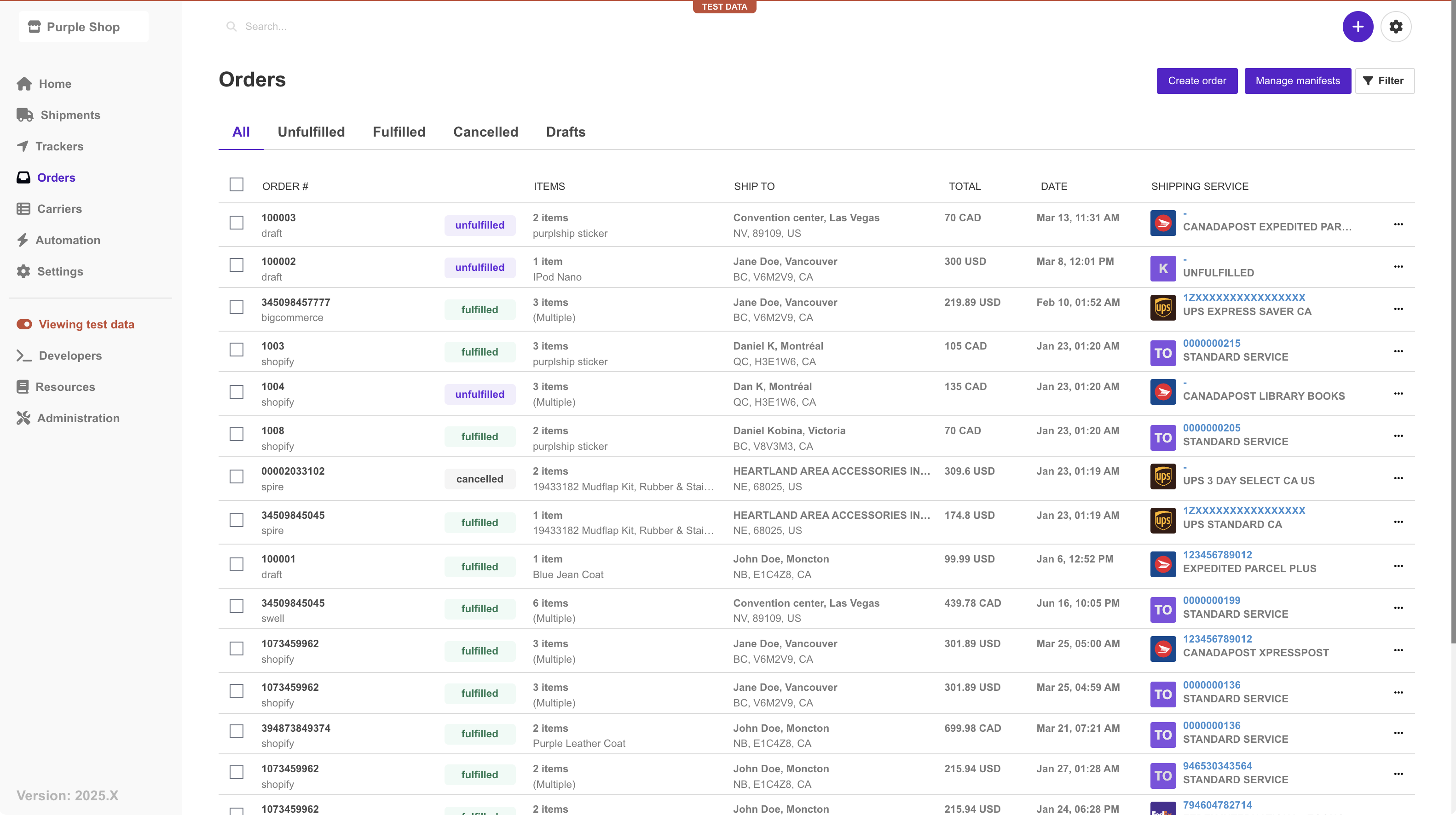The width and height of the screenshot is (1456, 815).
Task: Open tracking link 123456789012 for Expedited Parcel Plus
Action: click(x=1218, y=555)
